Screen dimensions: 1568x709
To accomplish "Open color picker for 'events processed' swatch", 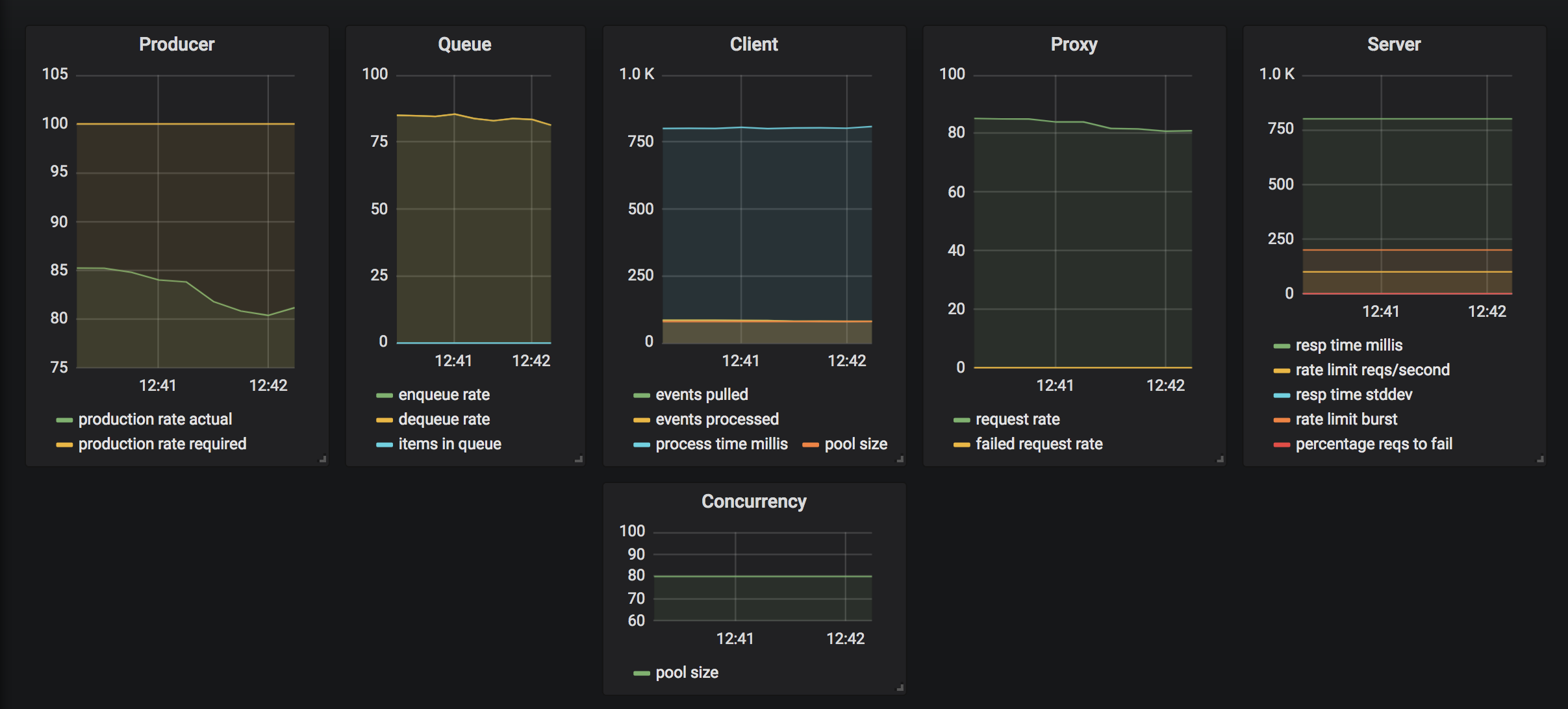I will pos(642,420).
